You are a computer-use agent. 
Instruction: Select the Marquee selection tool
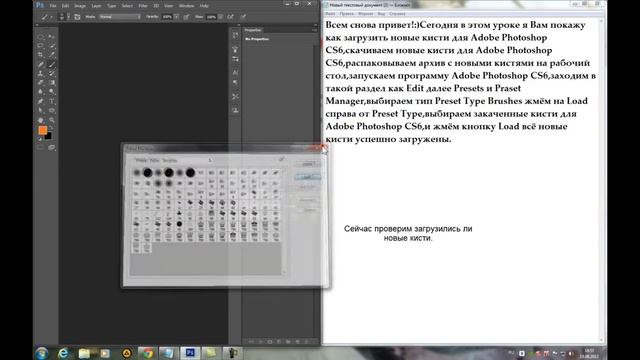coord(40,37)
